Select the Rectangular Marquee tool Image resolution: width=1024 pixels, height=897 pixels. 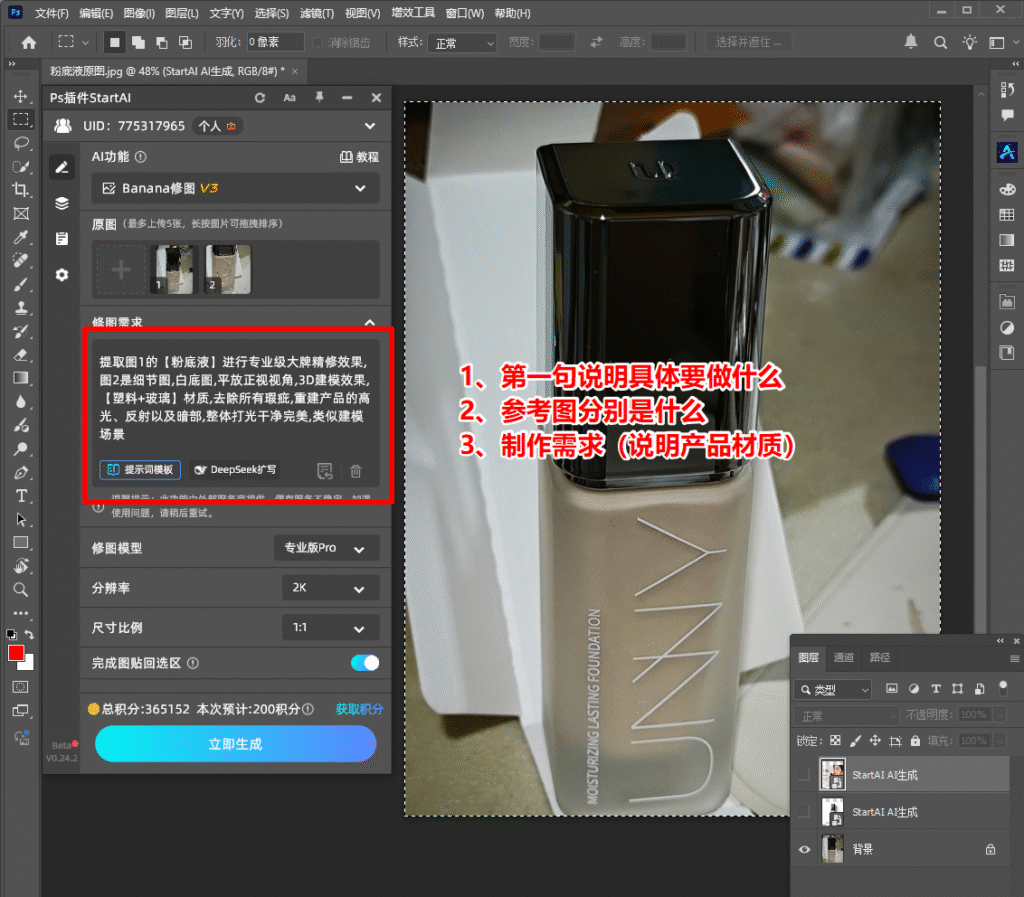(x=20, y=119)
